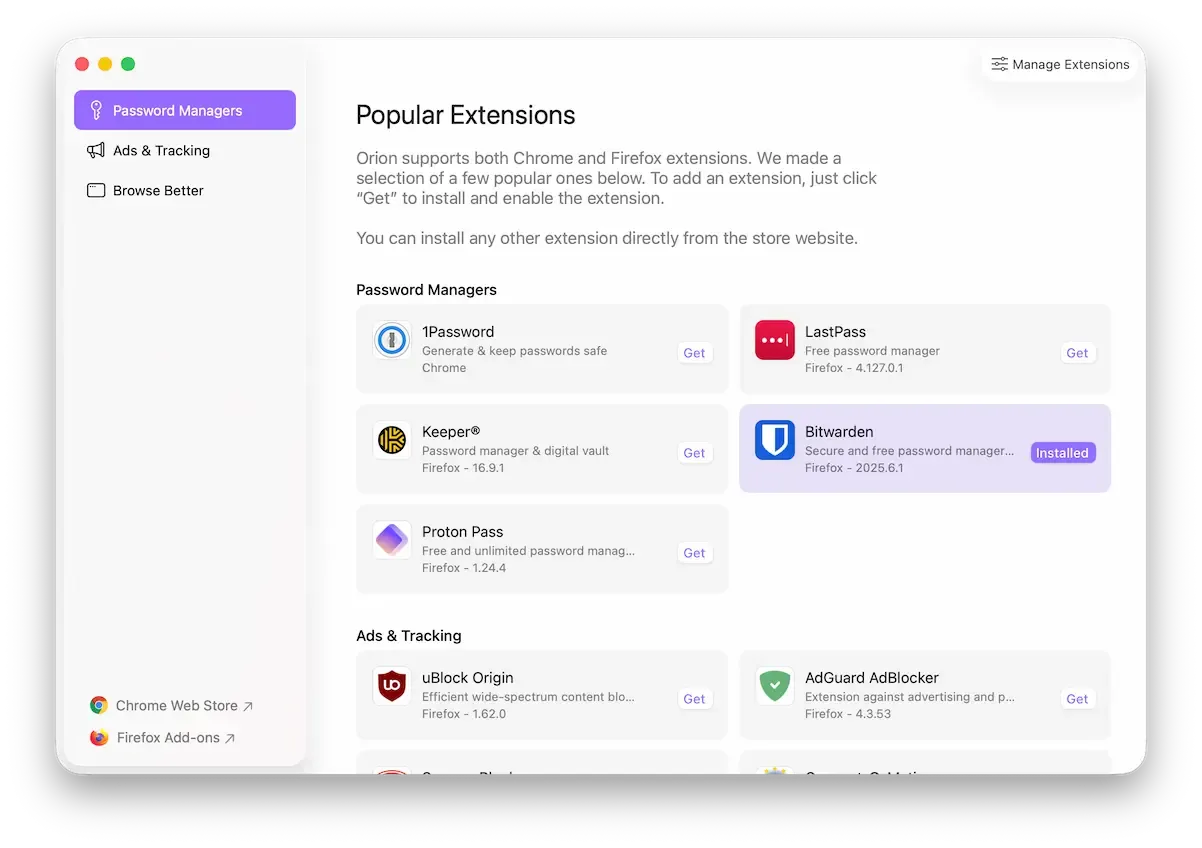Select the Ads & Tracking category
This screenshot has height=848, width=1202.
(x=161, y=150)
